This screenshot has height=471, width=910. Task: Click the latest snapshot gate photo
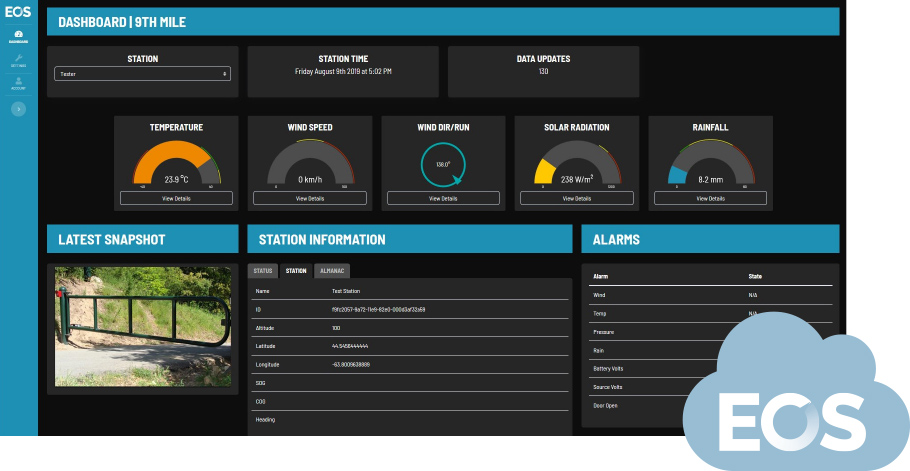pos(142,326)
